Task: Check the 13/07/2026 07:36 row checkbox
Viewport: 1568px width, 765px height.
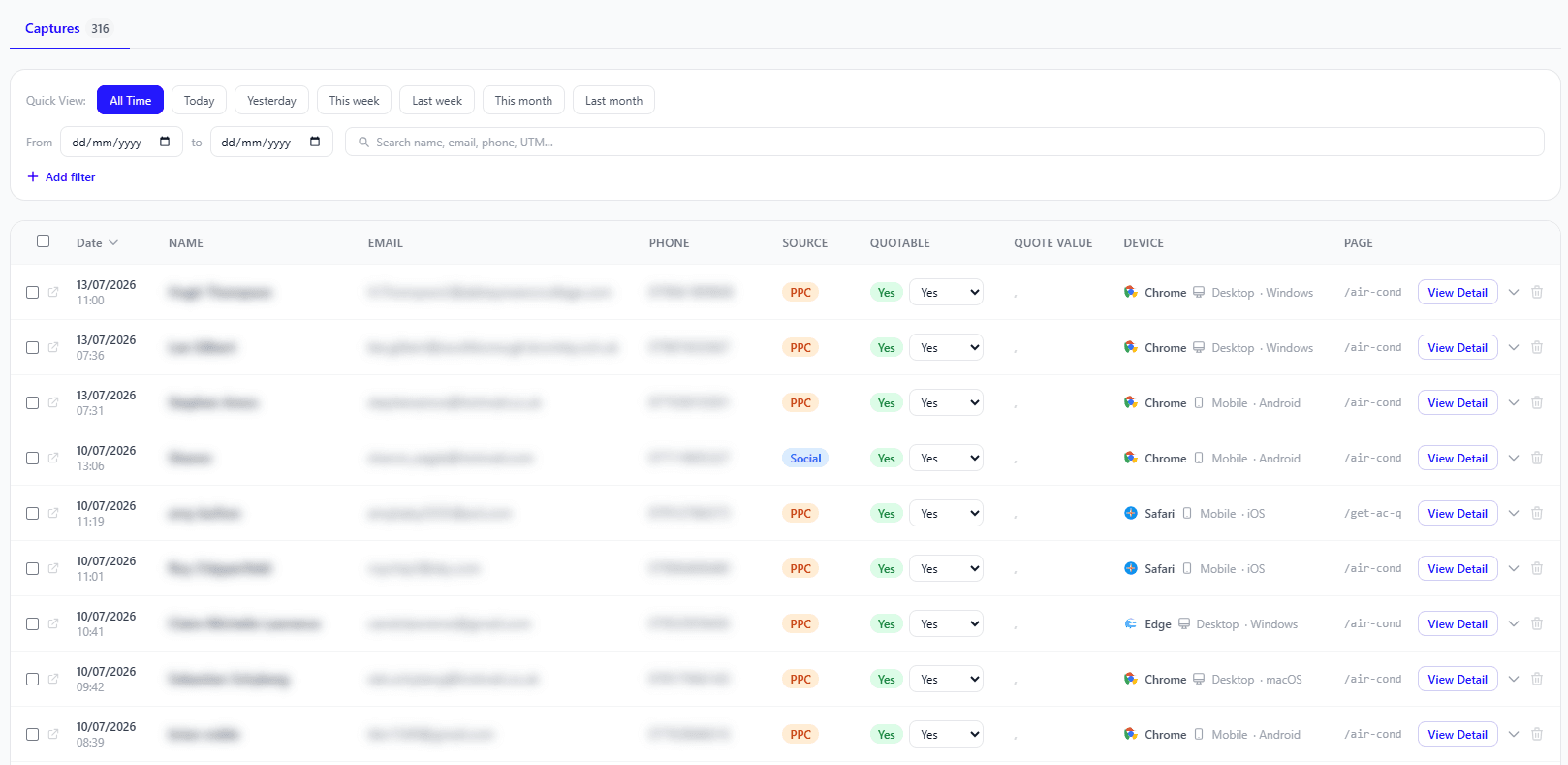Action: point(32,347)
